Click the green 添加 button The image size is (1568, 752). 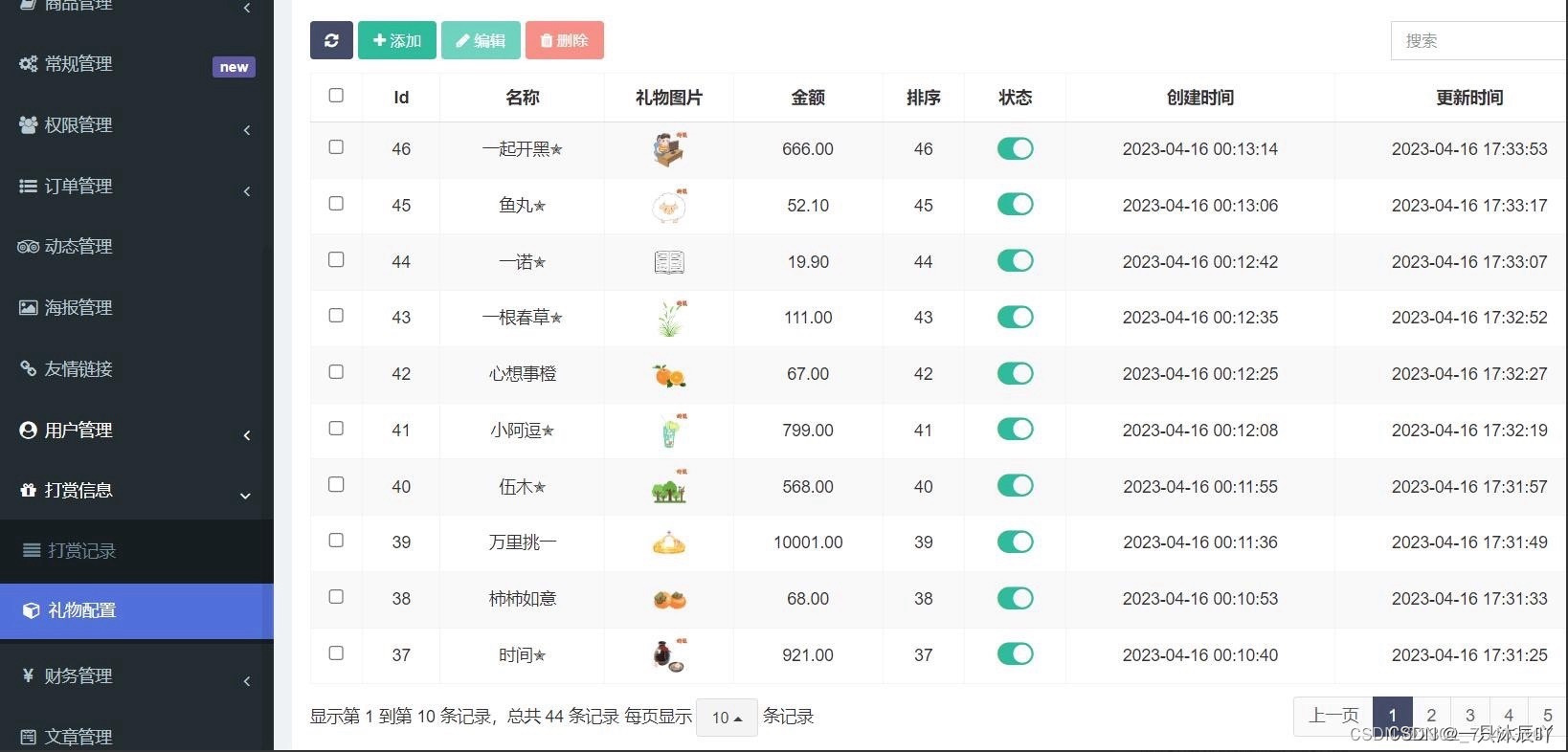pos(396,40)
